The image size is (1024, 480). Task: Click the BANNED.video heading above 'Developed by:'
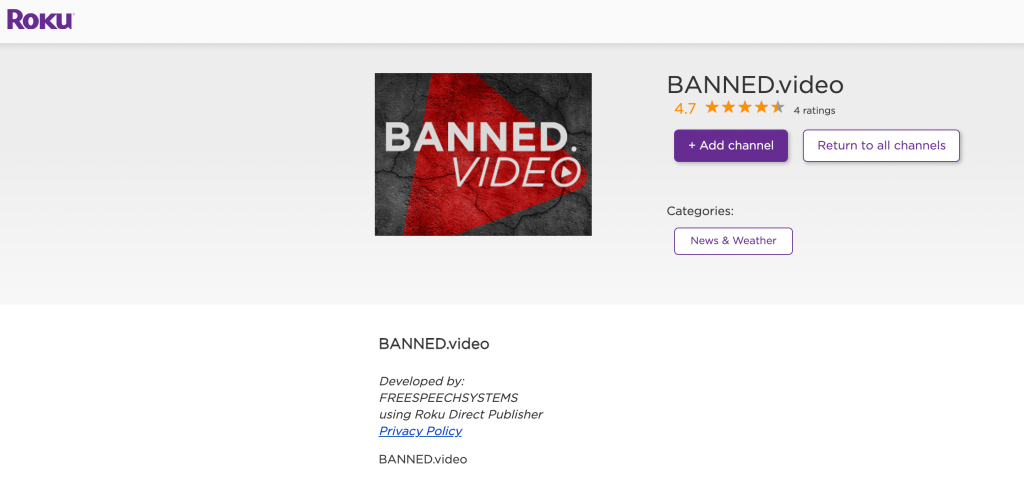[x=434, y=344]
